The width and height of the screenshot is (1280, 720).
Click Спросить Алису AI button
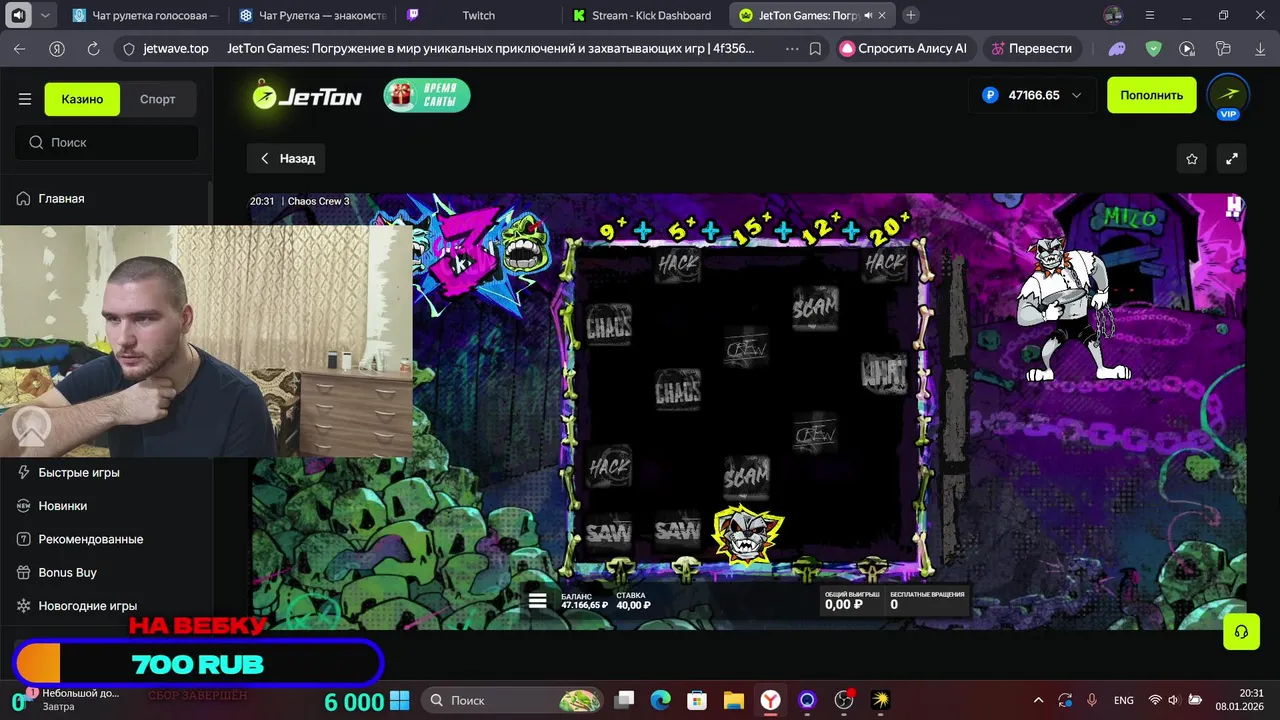point(903,48)
